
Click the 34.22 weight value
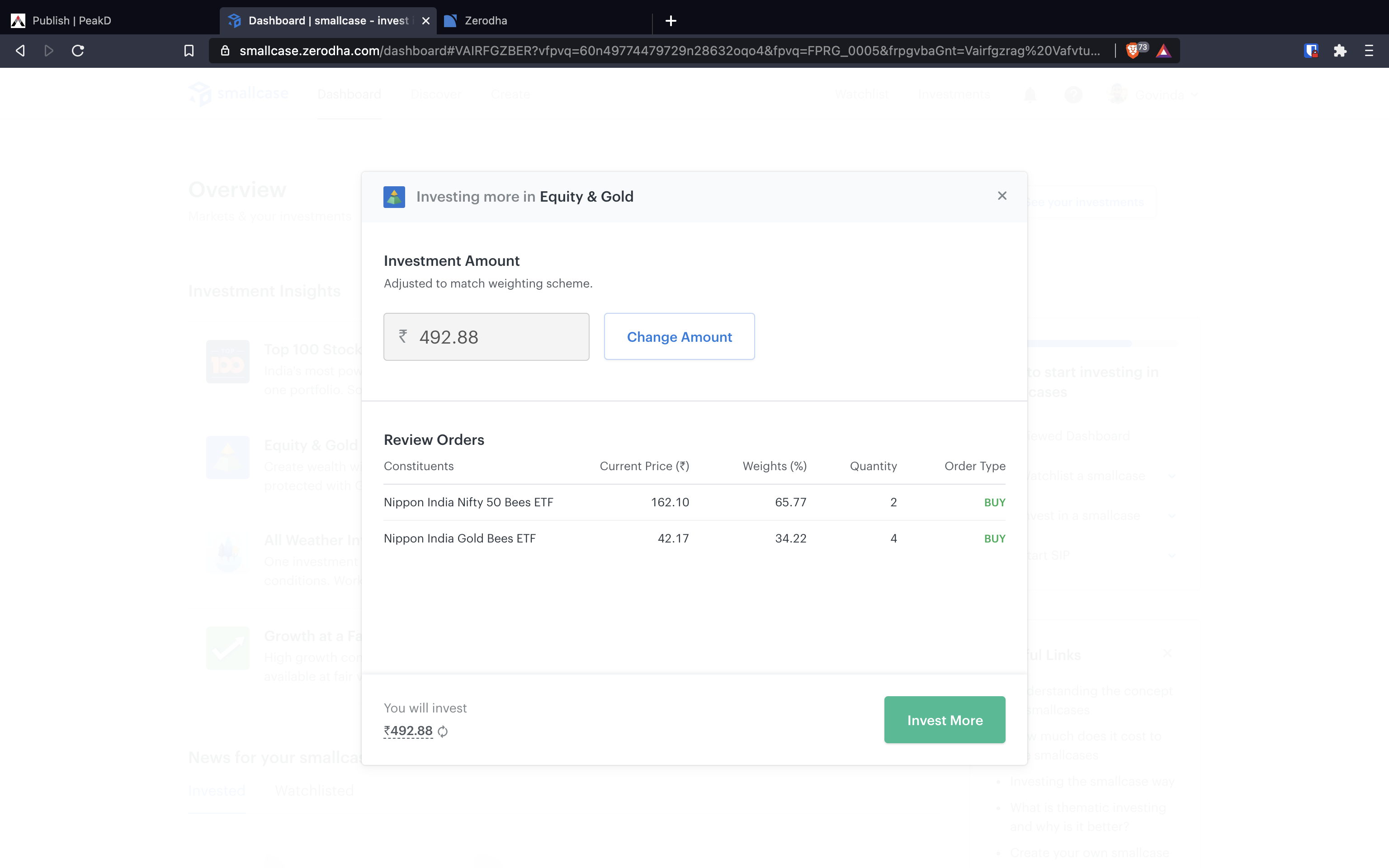(x=790, y=538)
